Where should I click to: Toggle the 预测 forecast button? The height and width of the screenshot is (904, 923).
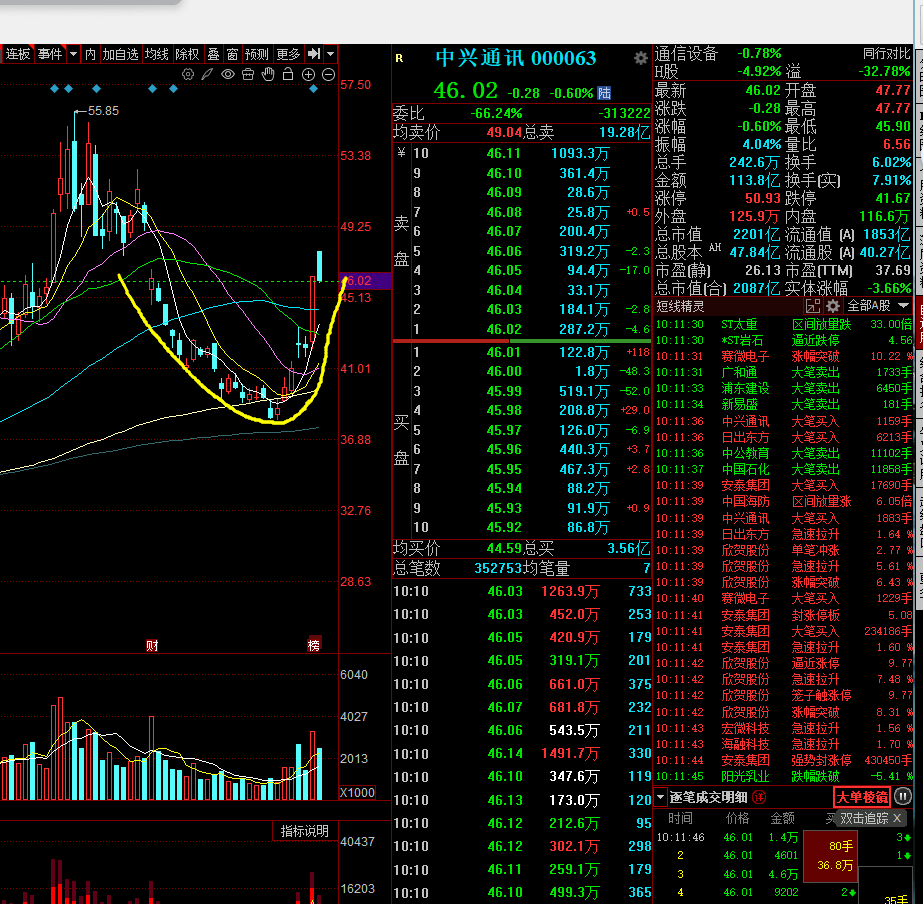click(x=257, y=54)
